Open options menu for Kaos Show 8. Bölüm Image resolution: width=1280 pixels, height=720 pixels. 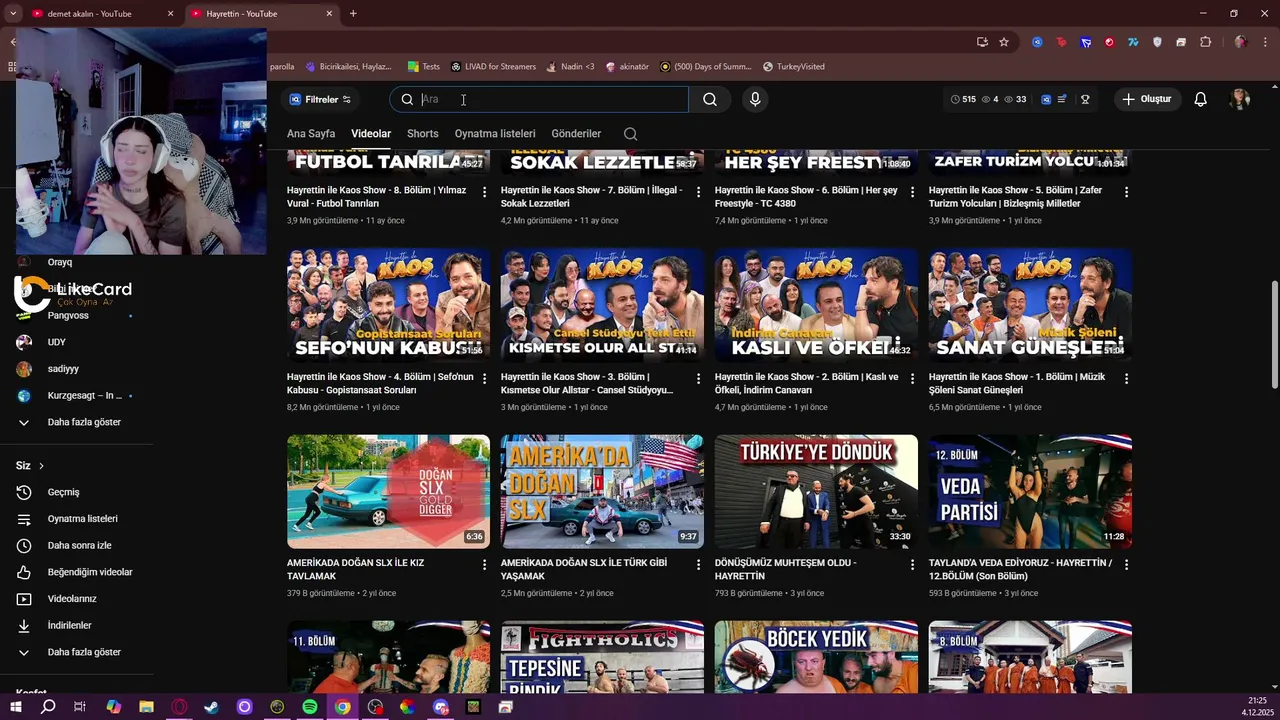click(484, 191)
